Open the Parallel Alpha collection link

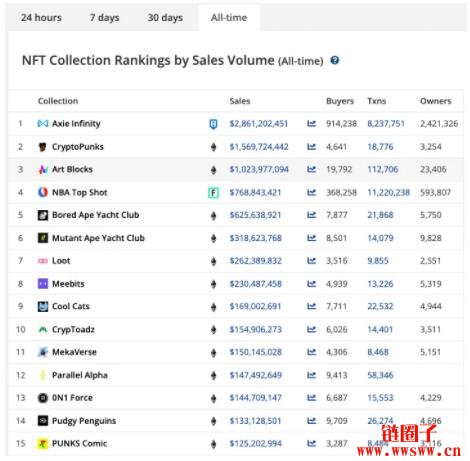(x=80, y=375)
